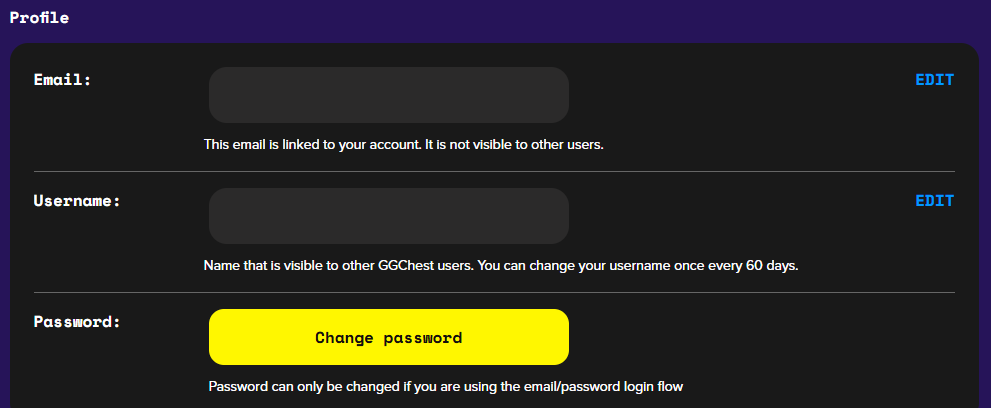Viewport: 991px width, 408px height.
Task: Click the divider below the Username section
Action: (x=494, y=293)
